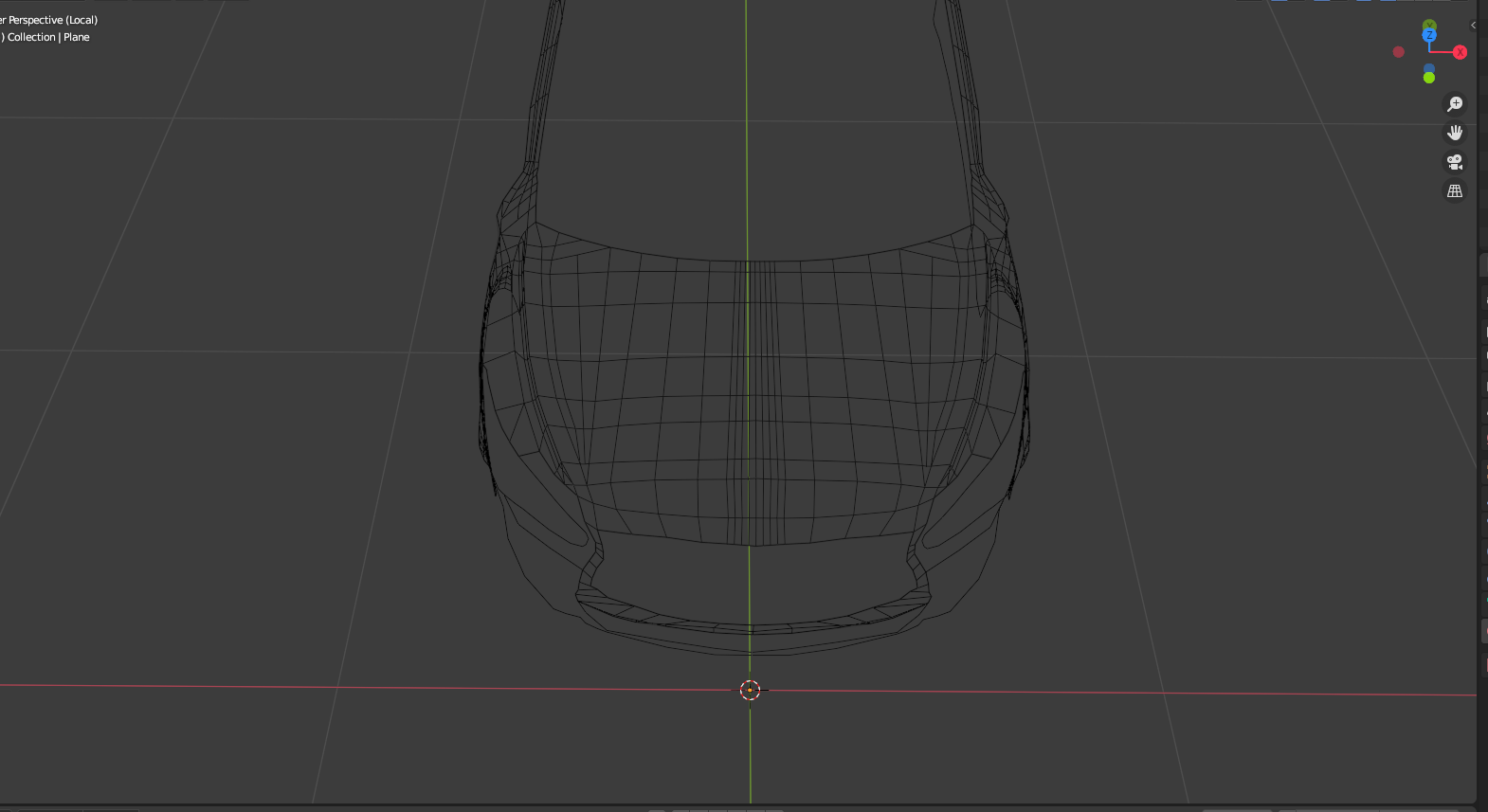Click the dim red negative X axis dot
This screenshot has height=812, width=1488.
(x=1398, y=52)
